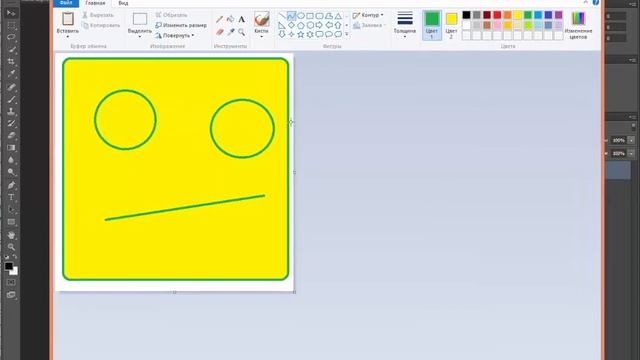This screenshot has height=360, width=640.
Task: Choose the Rounded rectangle shape
Action: [x=320, y=16]
